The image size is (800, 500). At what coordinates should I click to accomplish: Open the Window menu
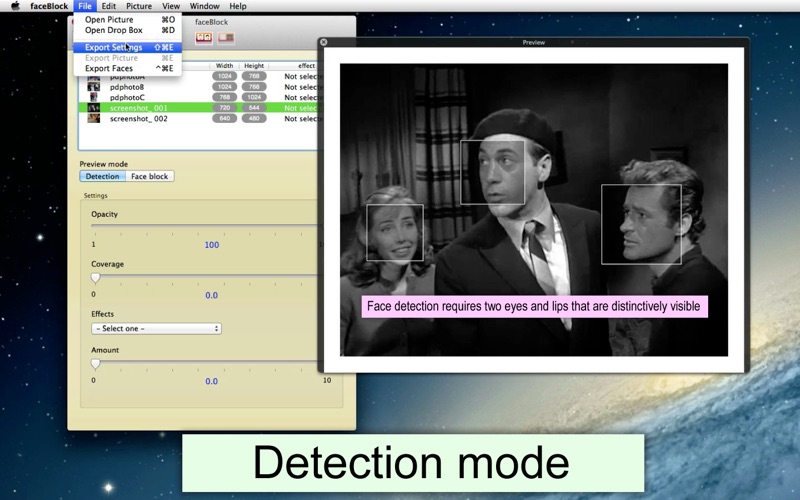pos(204,6)
